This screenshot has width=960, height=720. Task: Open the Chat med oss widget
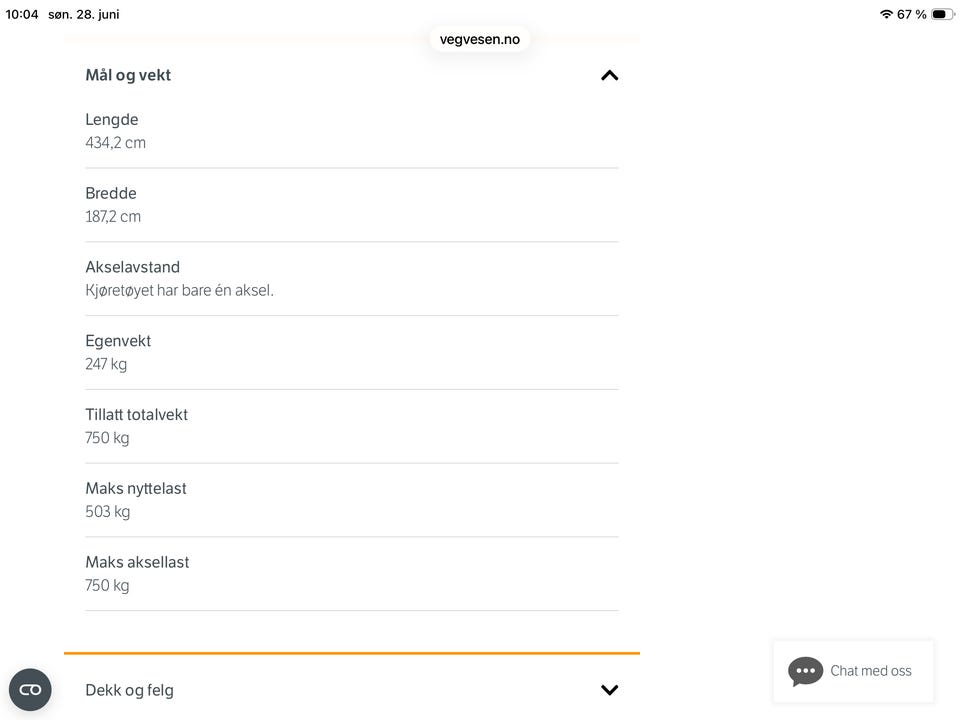pyautogui.click(x=853, y=672)
